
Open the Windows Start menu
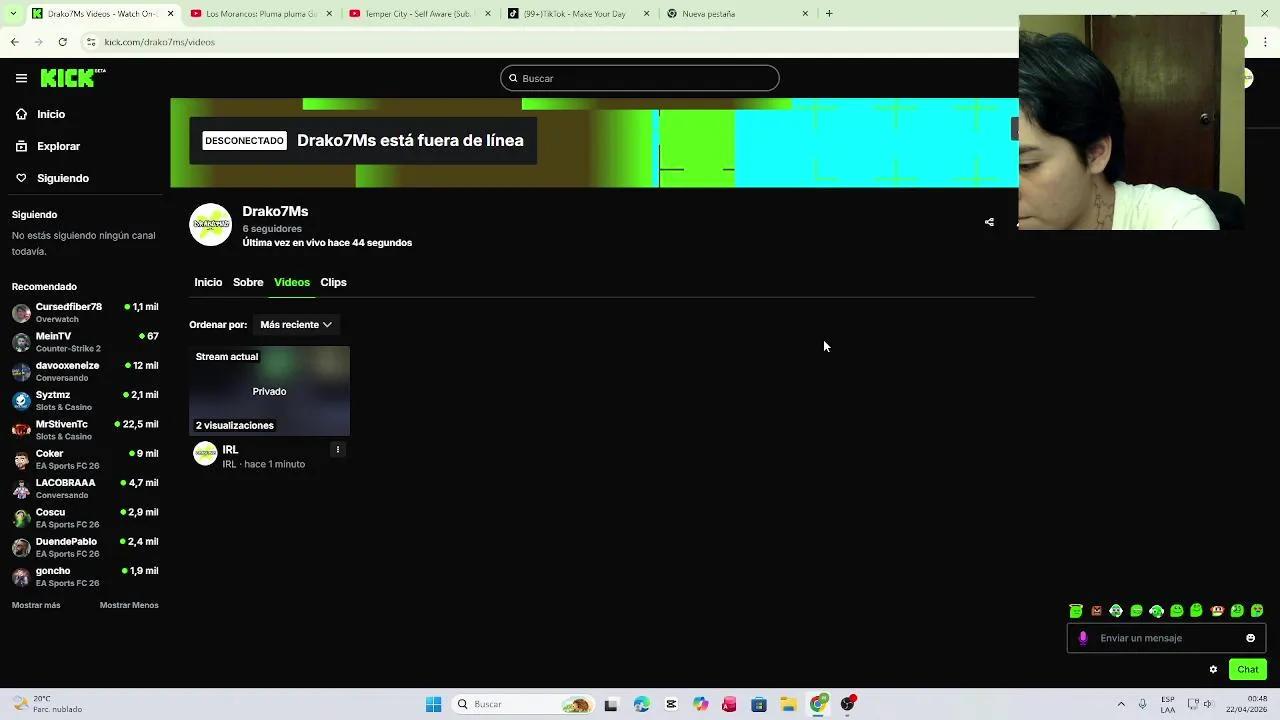(433, 704)
